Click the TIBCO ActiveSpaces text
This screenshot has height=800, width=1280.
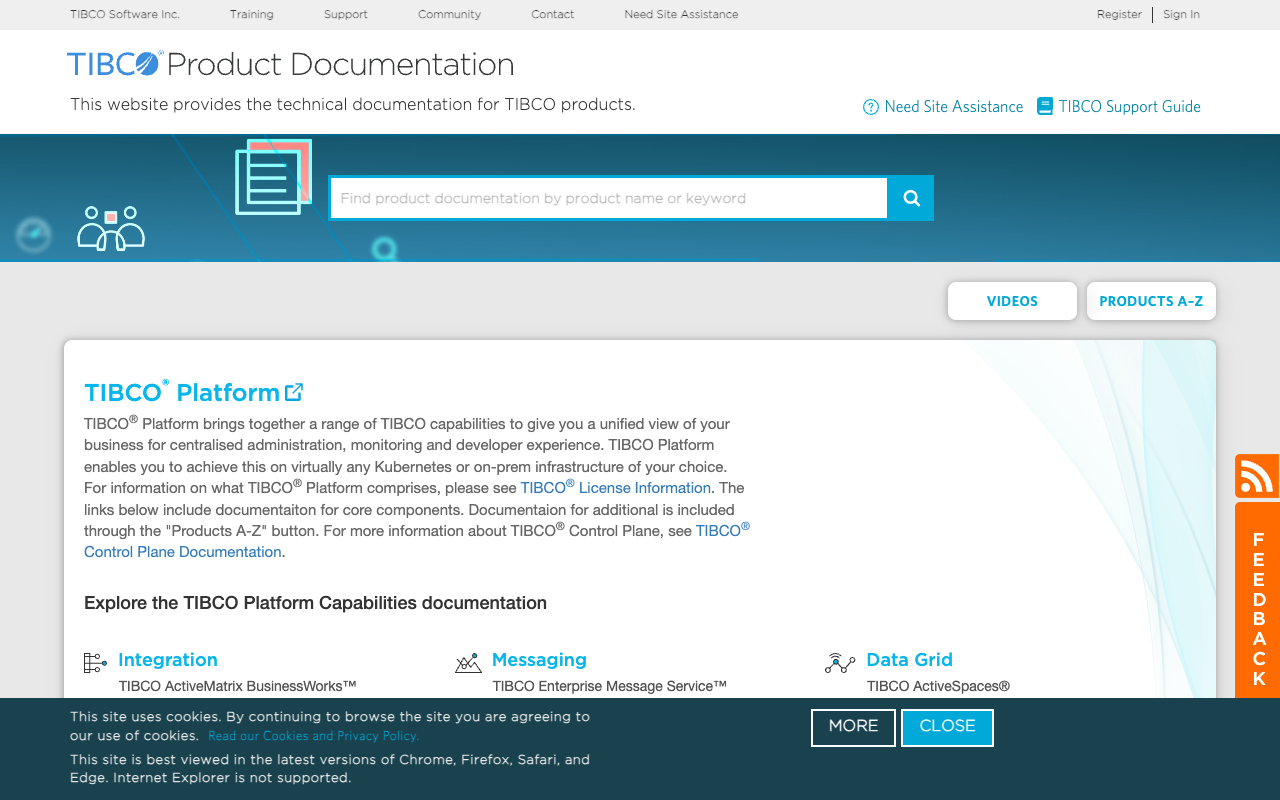point(938,686)
